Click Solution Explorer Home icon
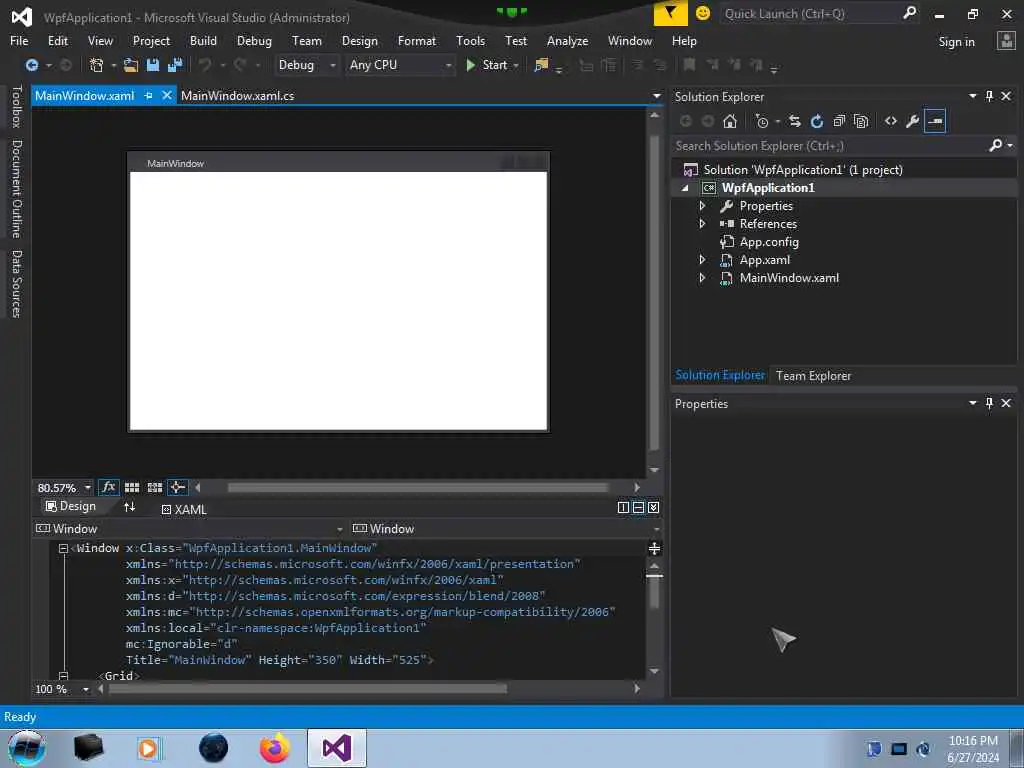1024x768 pixels. click(730, 121)
